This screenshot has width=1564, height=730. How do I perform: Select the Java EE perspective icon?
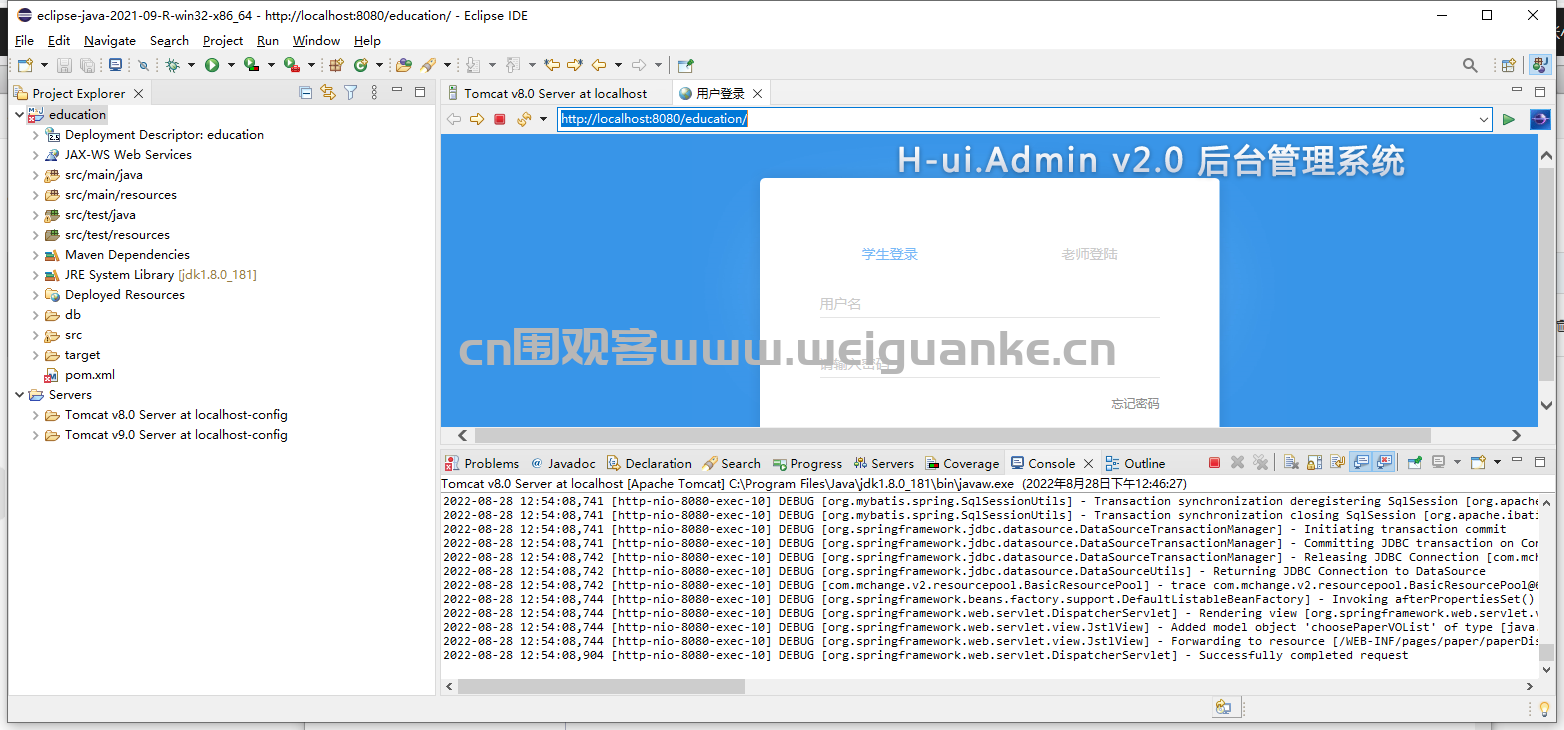click(x=1540, y=65)
